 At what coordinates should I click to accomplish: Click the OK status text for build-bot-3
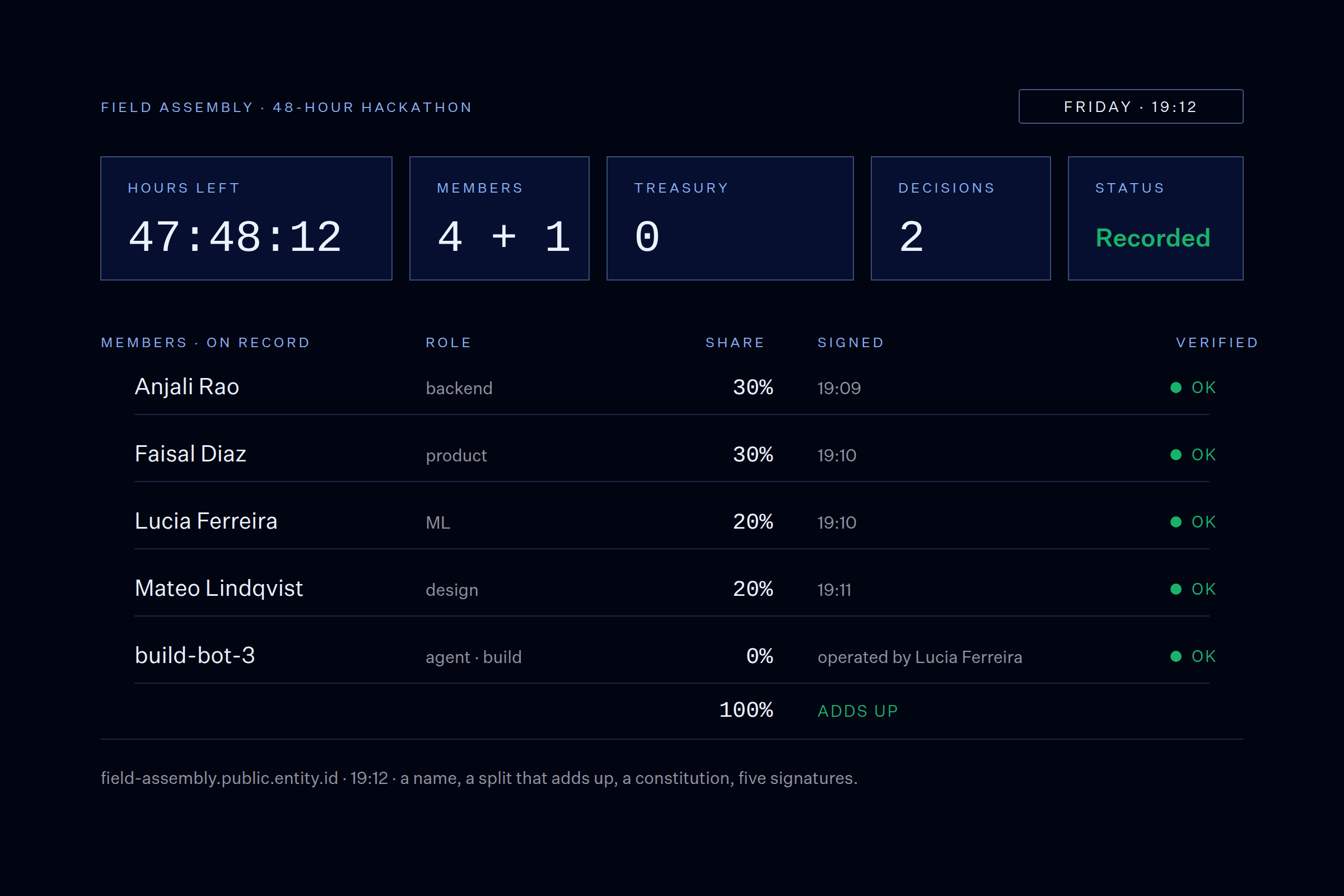[x=1203, y=656]
